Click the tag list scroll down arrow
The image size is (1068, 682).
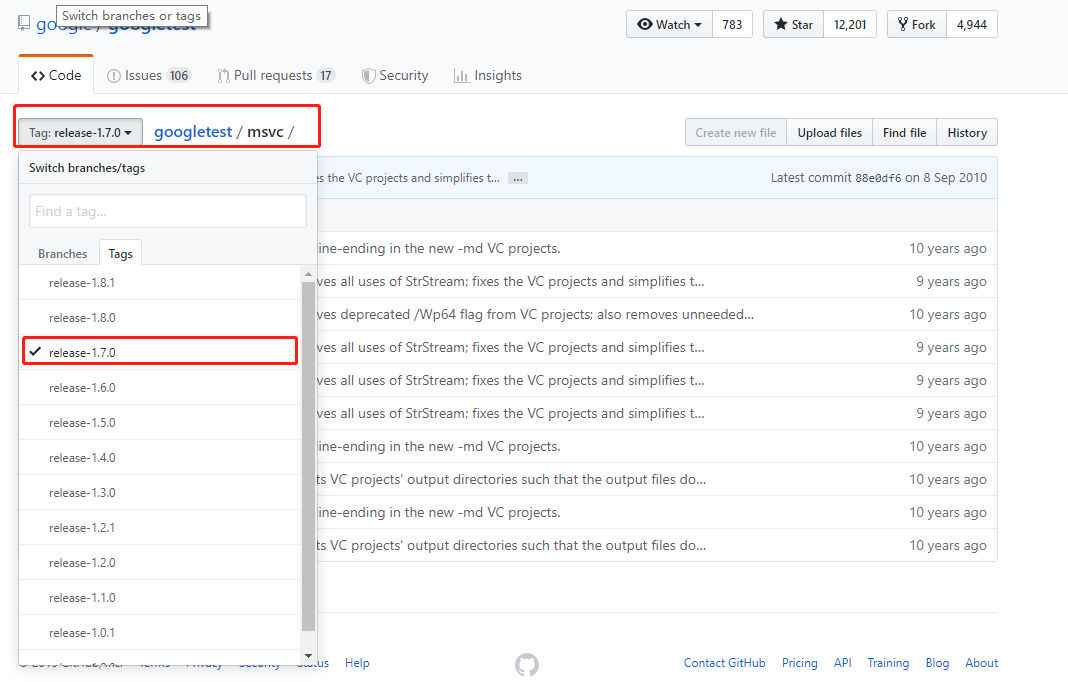[308, 655]
